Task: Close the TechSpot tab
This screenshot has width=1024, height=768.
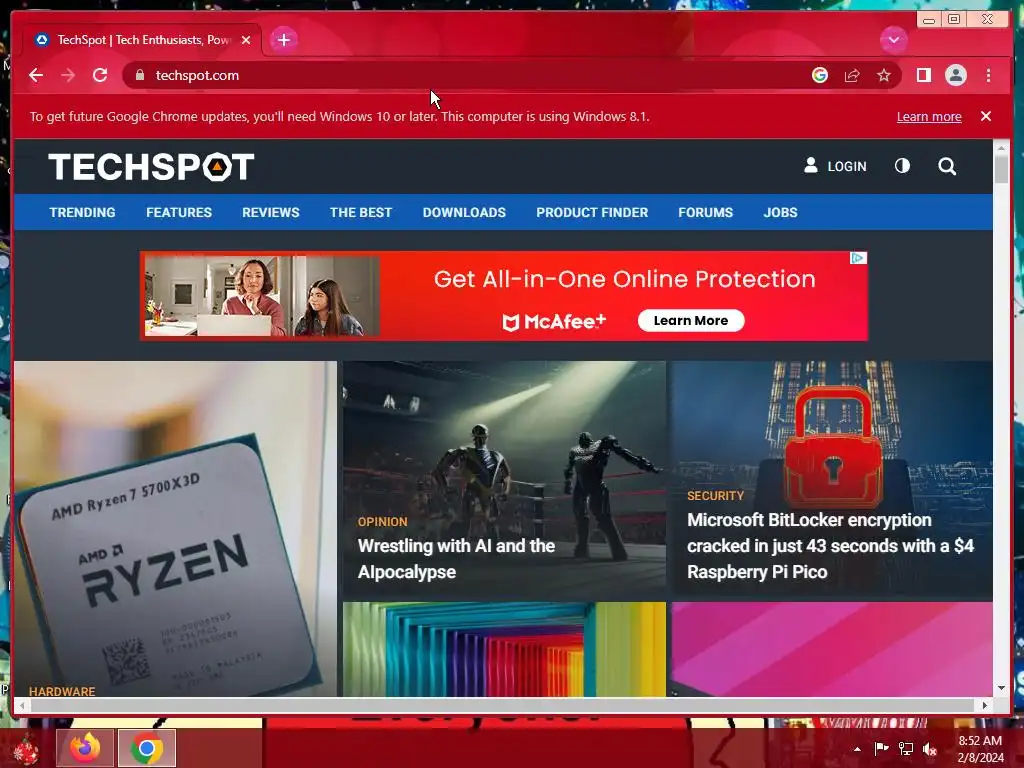Action: 246,40
